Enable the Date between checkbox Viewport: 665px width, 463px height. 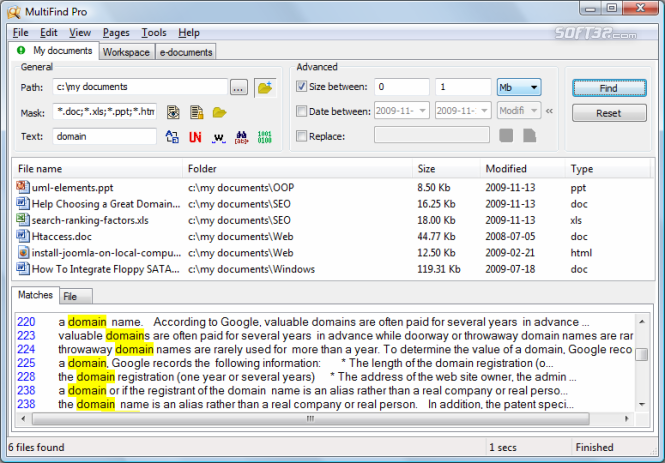(301, 111)
